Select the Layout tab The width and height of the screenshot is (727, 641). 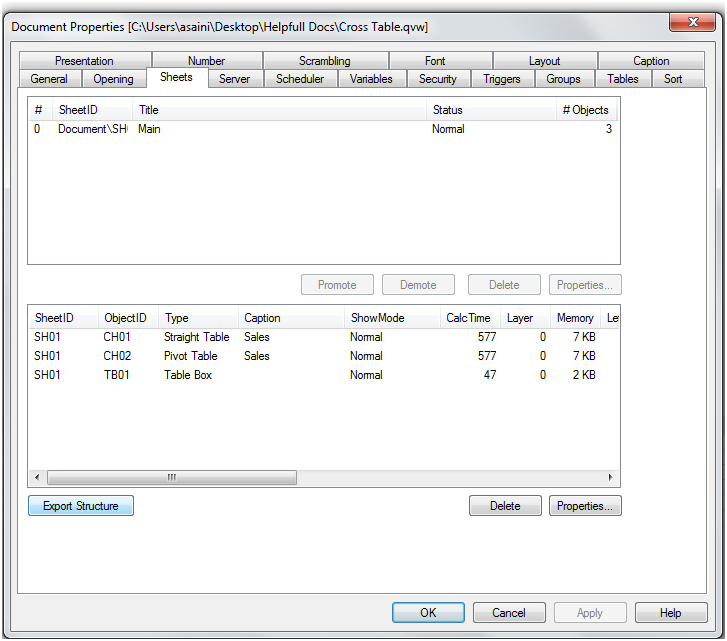pos(544,61)
